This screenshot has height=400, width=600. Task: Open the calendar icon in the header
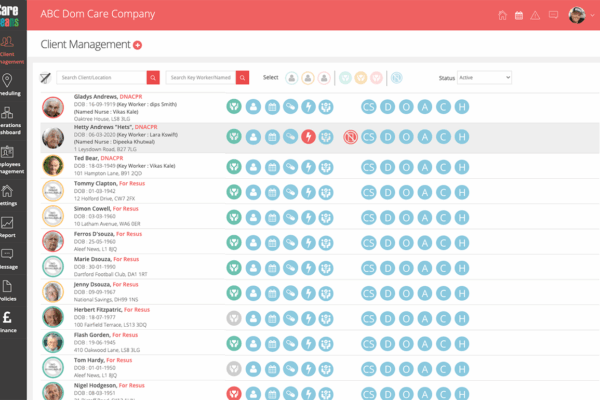coord(520,15)
